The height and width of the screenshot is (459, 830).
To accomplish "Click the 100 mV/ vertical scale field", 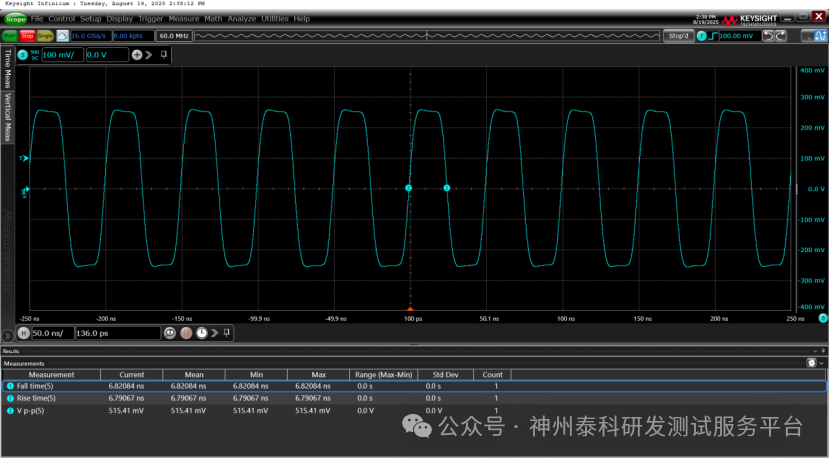I will pos(62,55).
